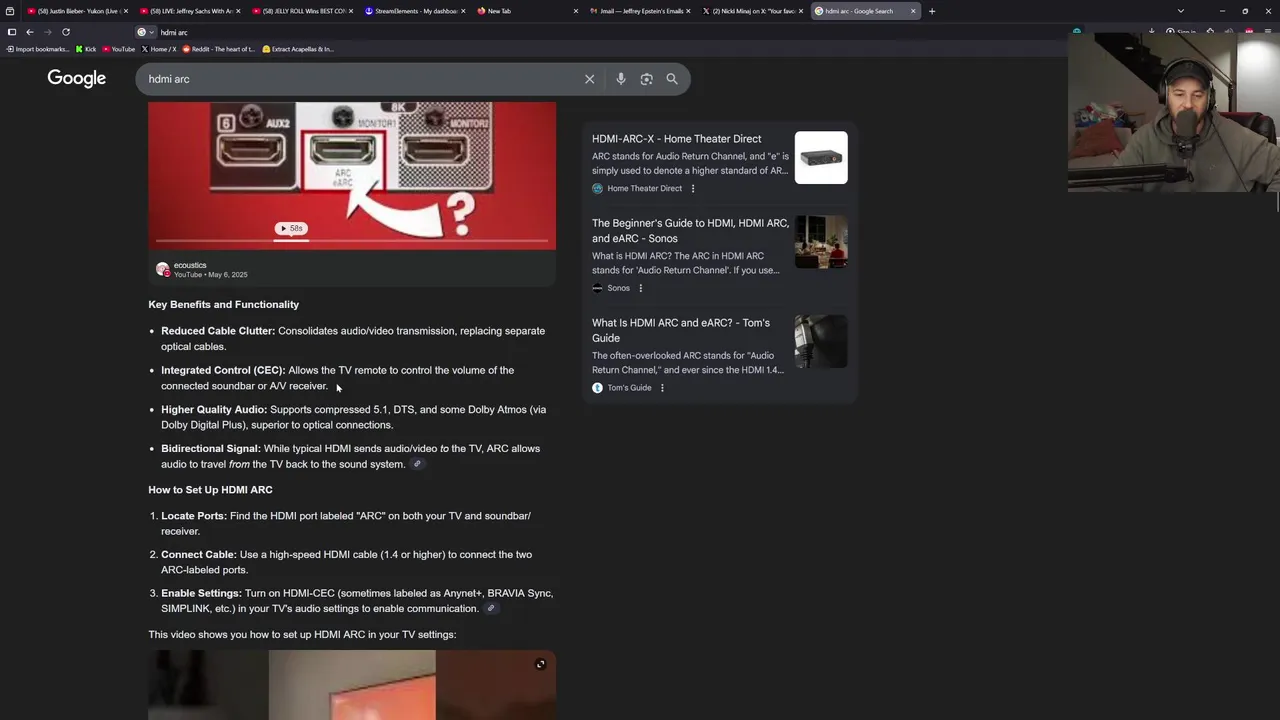The width and height of the screenshot is (1280, 720).
Task: Reload the current page
Action: [x=66, y=32]
